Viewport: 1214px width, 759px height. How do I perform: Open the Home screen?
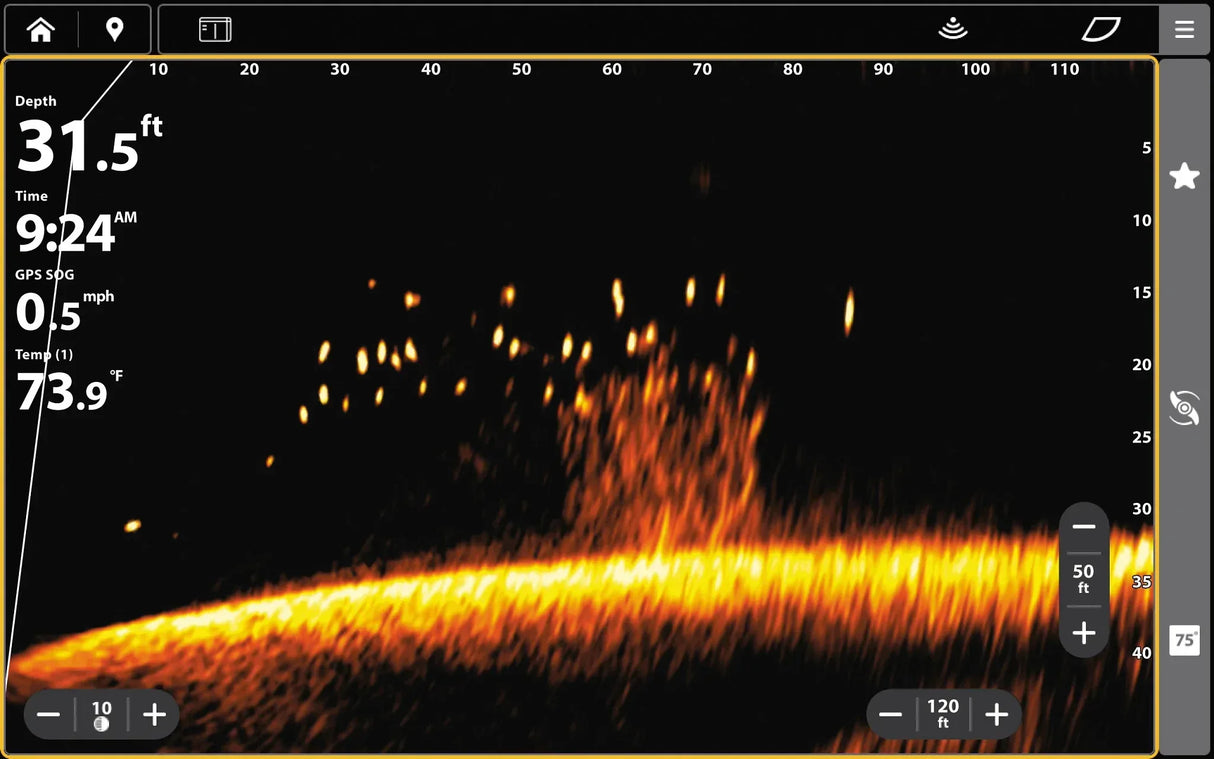click(x=40, y=29)
